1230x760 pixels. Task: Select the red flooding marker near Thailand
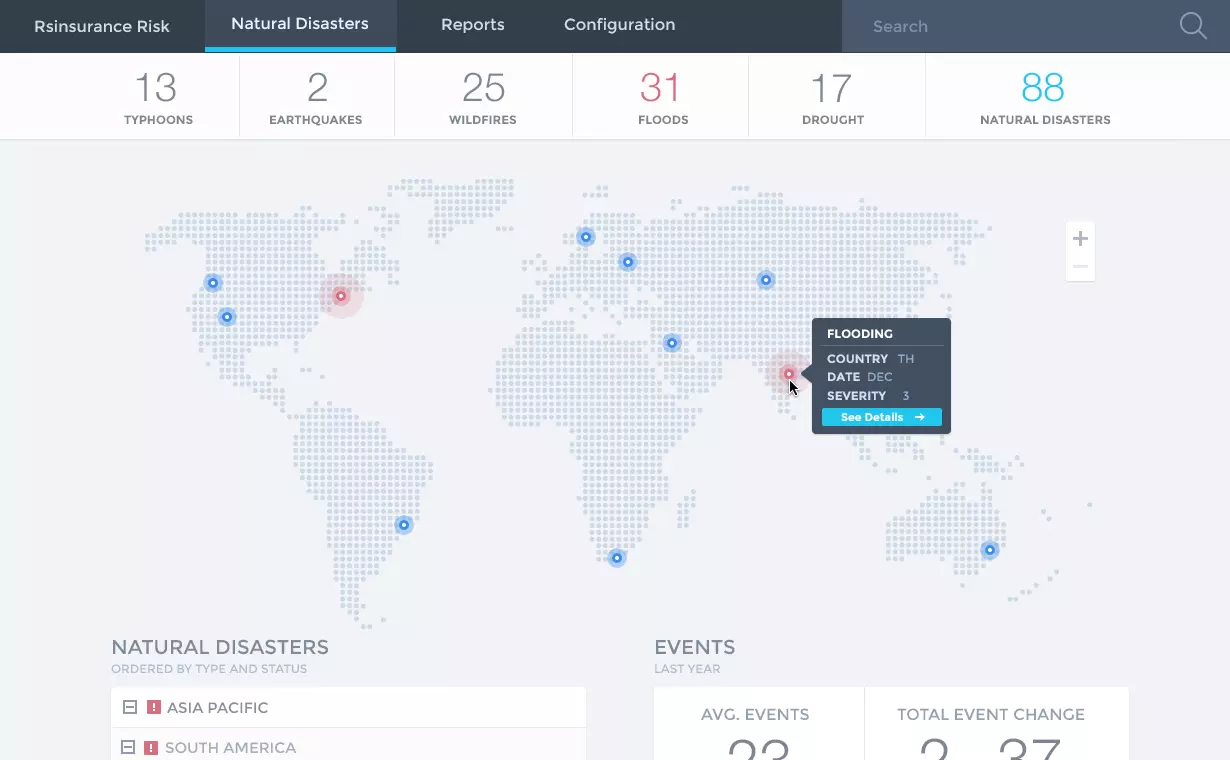coord(789,374)
